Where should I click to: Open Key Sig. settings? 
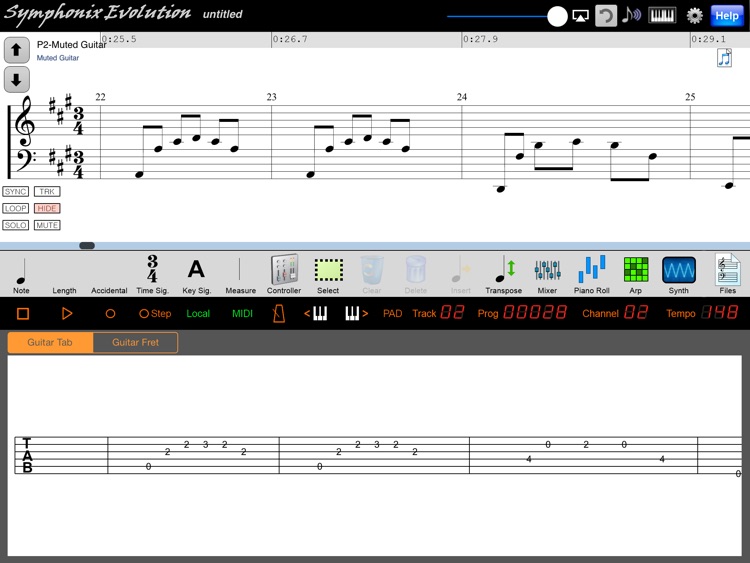click(x=196, y=275)
